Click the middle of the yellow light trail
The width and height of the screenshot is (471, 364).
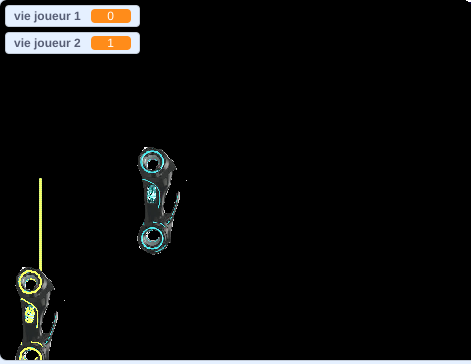(x=41, y=224)
